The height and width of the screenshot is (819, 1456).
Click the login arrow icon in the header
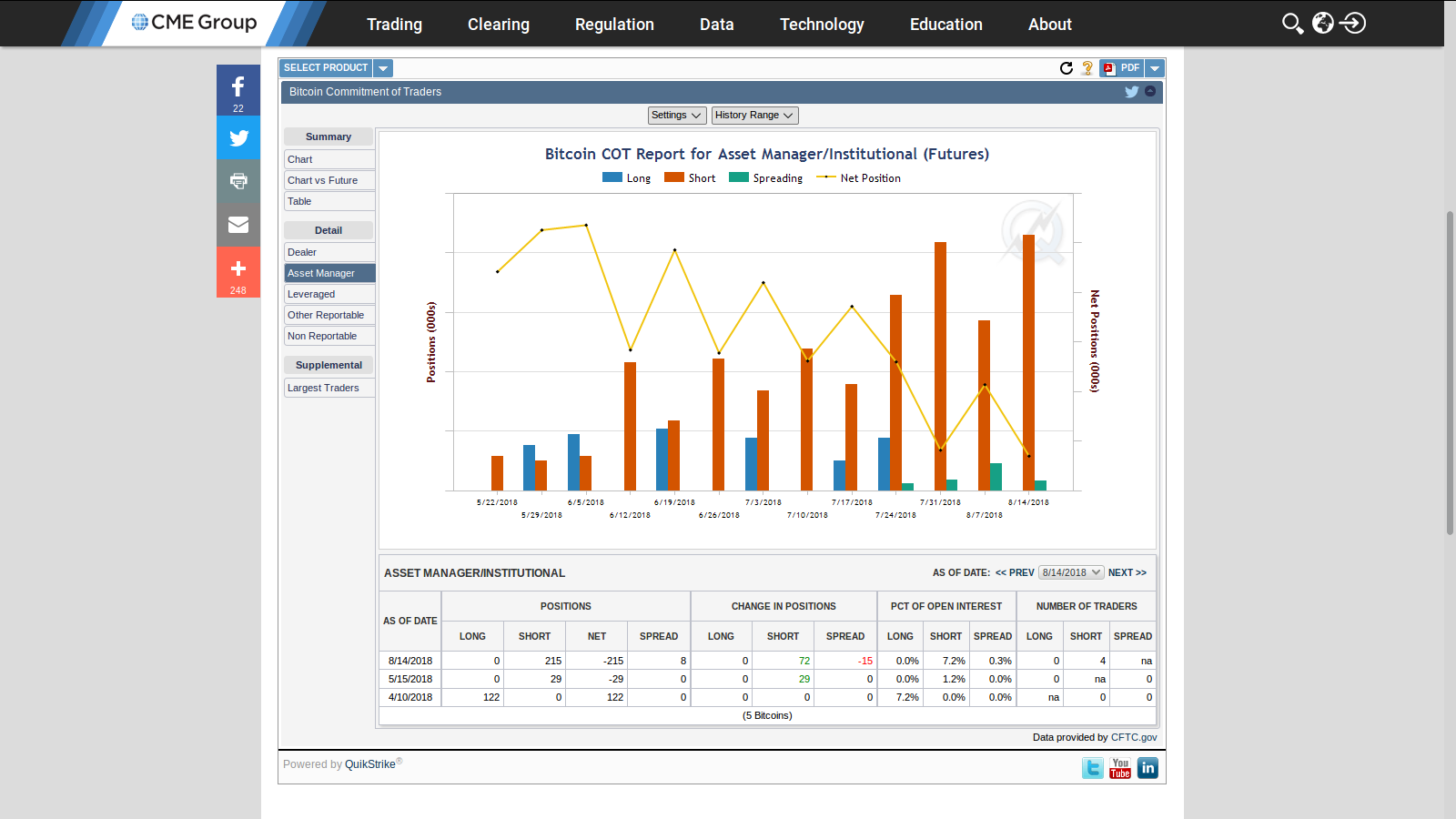(1353, 24)
